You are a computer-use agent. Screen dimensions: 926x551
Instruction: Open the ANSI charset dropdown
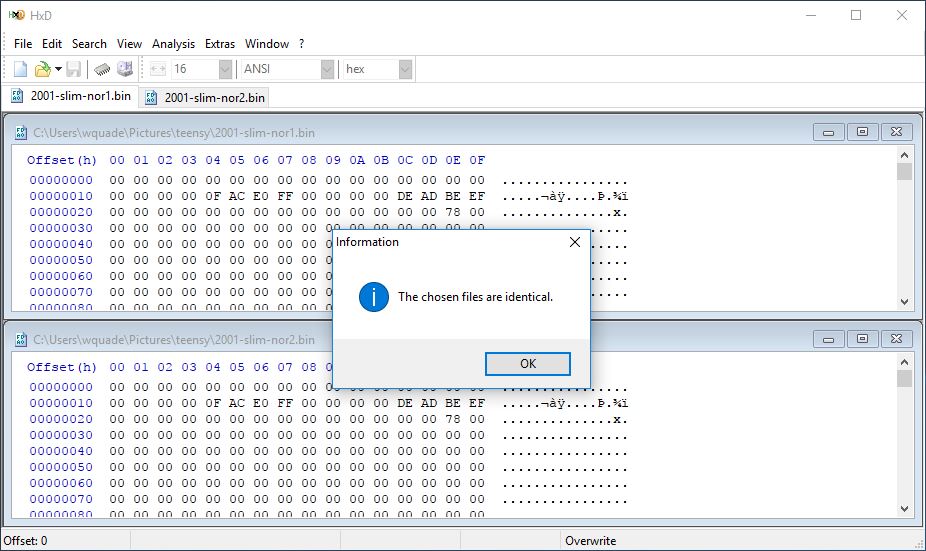[x=327, y=69]
